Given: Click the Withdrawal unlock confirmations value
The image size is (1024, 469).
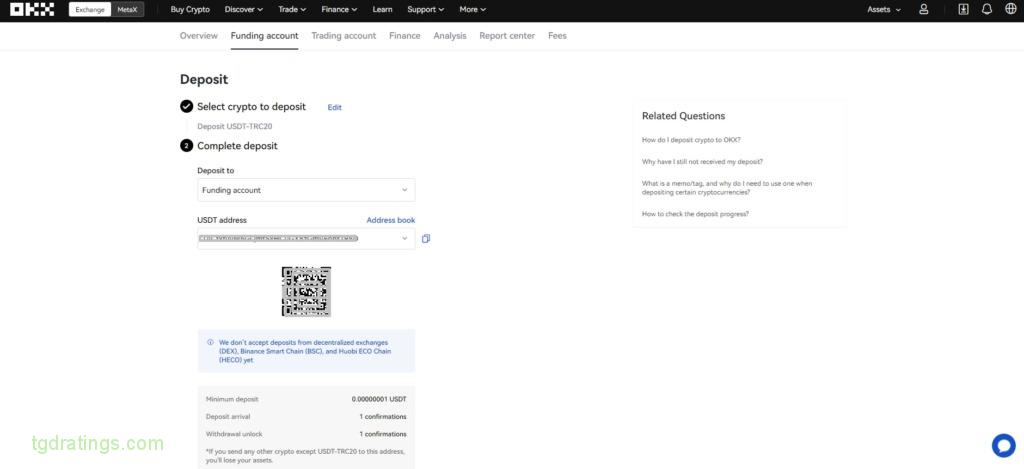Looking at the screenshot, I should point(383,434).
